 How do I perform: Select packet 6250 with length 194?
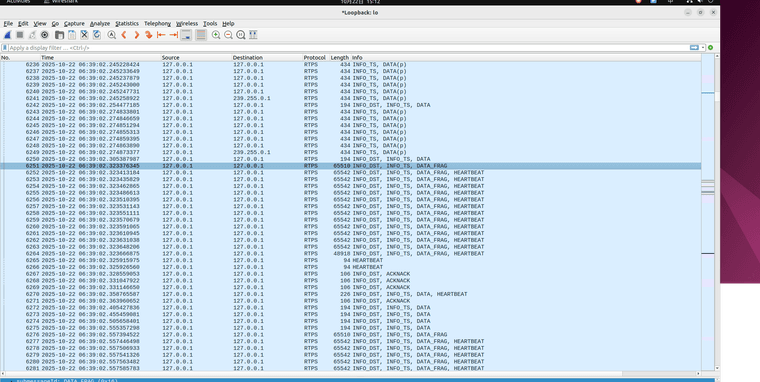(350, 159)
